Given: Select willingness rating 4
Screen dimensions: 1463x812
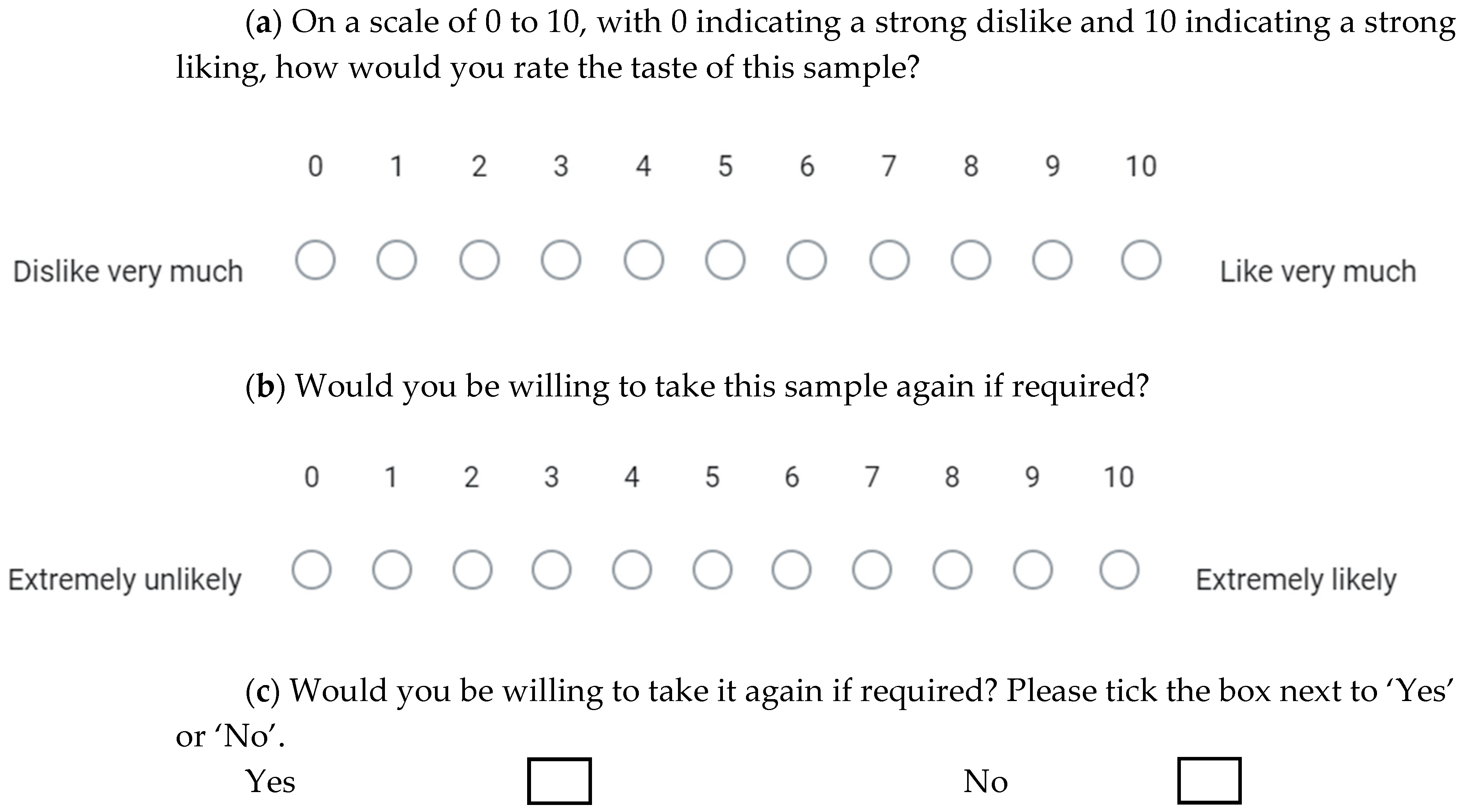Looking at the screenshot, I should pos(631,569).
